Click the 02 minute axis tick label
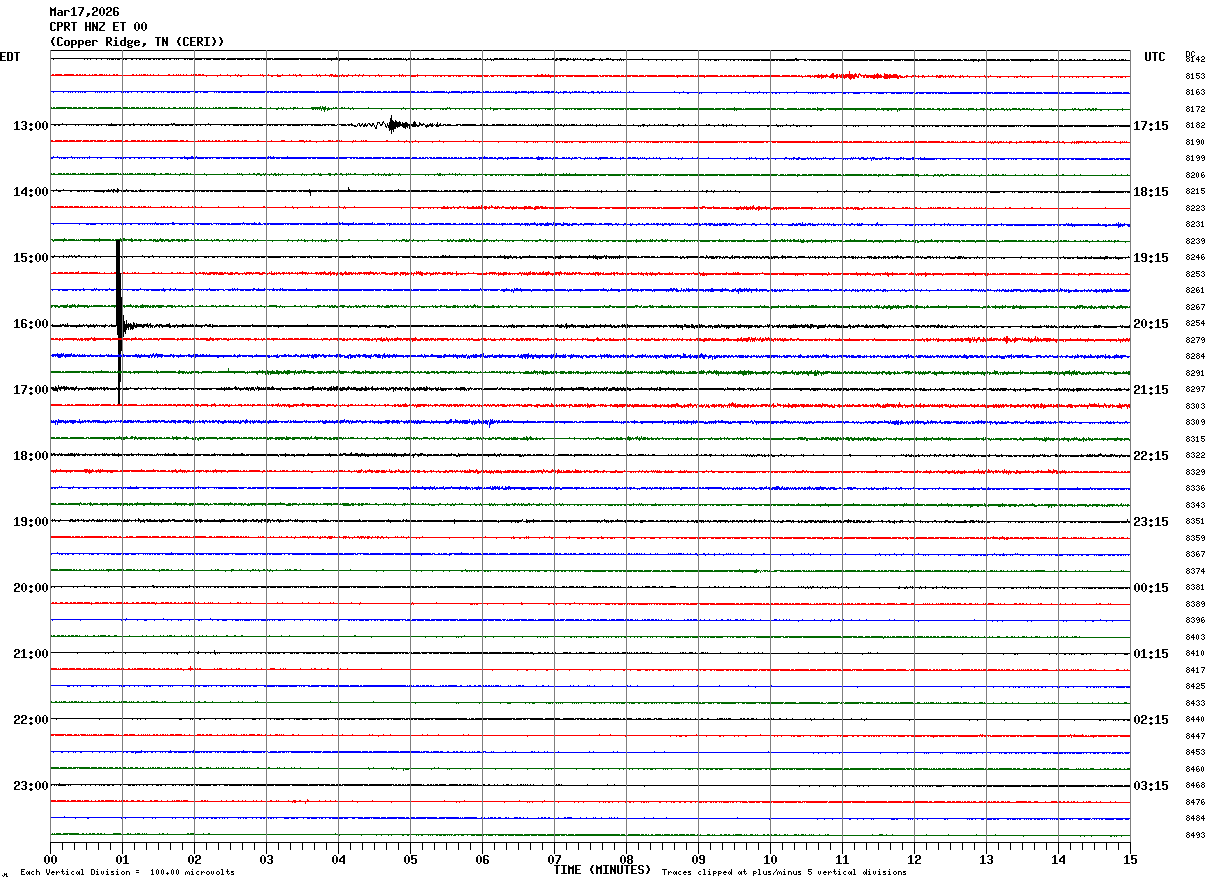 [194, 859]
